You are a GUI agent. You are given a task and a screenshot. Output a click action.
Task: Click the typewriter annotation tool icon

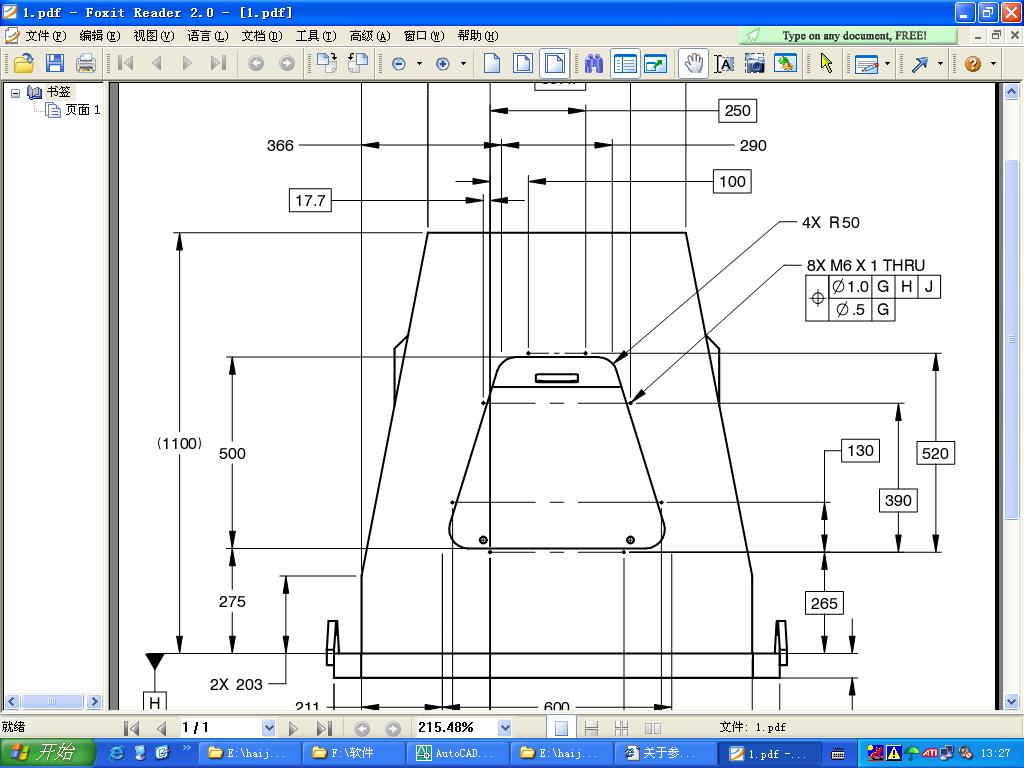867,64
